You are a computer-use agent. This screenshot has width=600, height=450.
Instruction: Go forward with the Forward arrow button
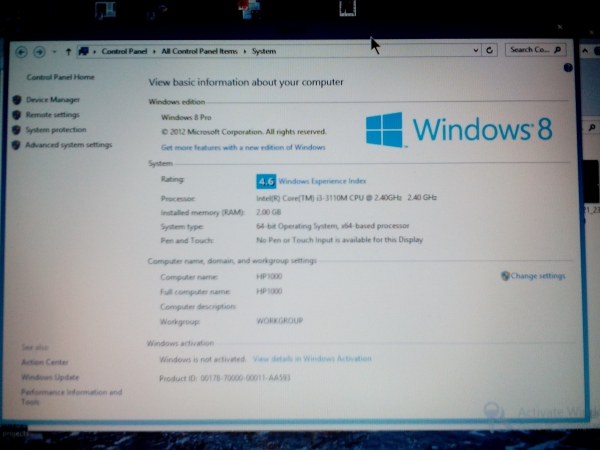click(x=39, y=52)
